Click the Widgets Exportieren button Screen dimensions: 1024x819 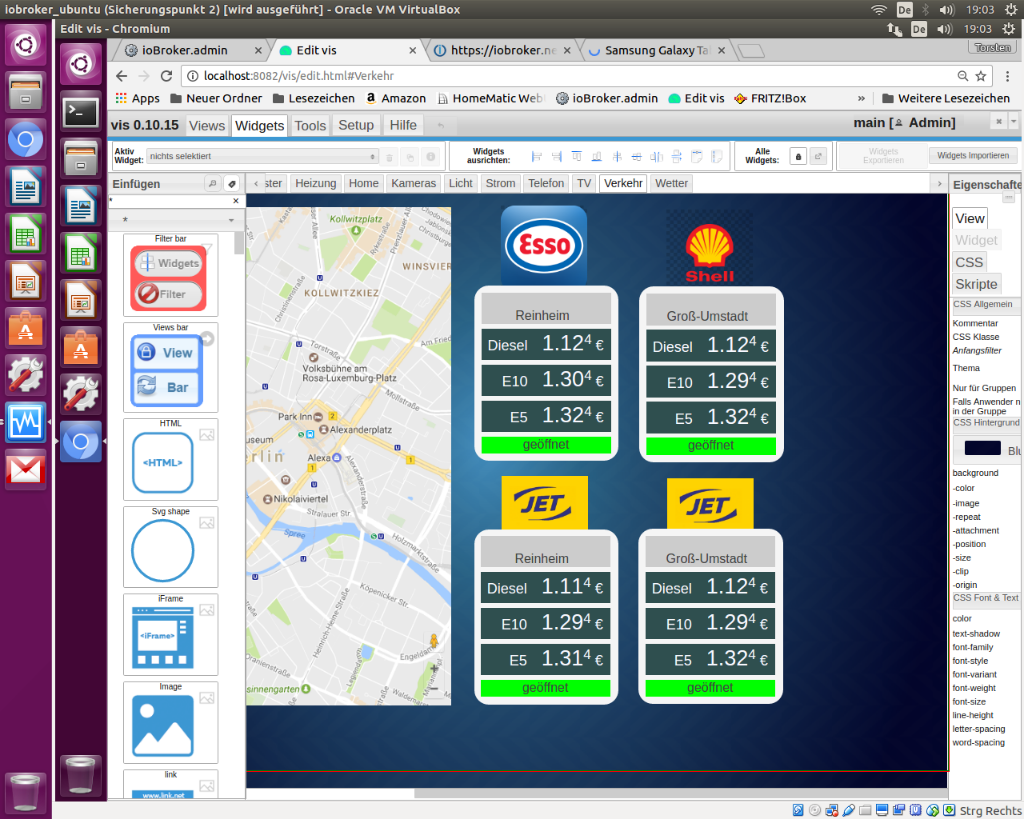tap(883, 155)
